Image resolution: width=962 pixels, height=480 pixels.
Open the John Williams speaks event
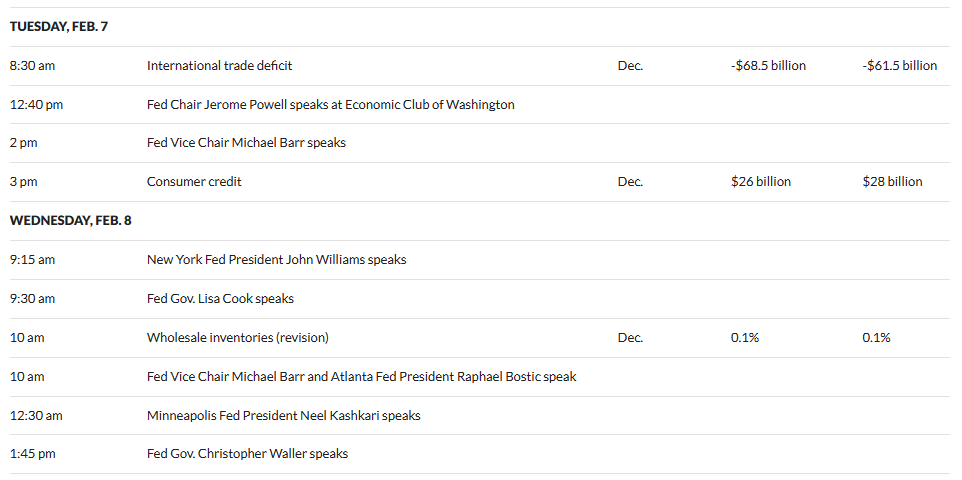pyautogui.click(x=276, y=260)
